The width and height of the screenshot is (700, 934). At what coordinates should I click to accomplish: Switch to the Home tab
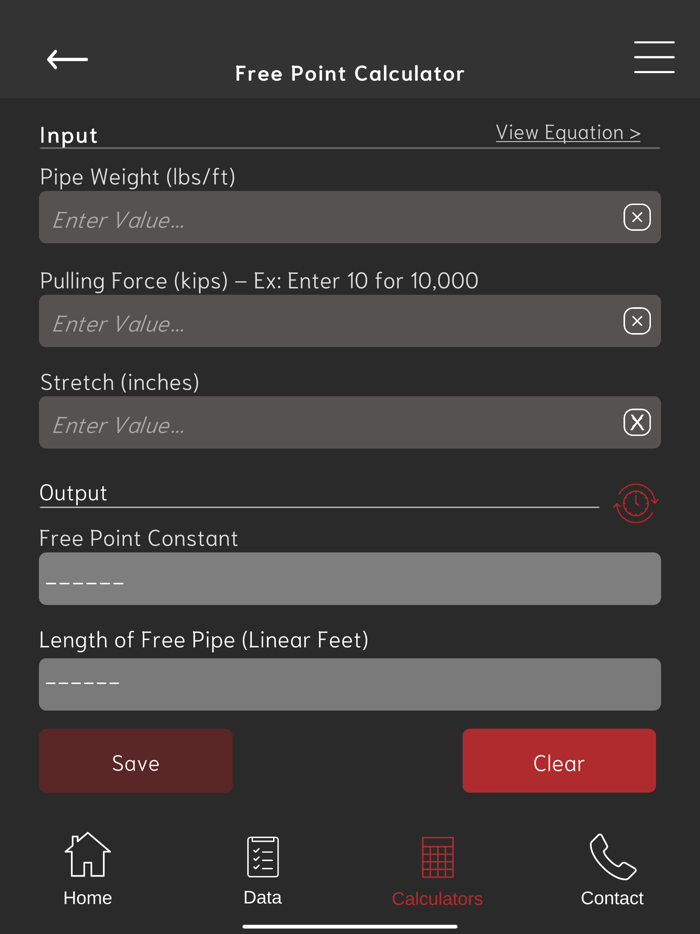pos(87,870)
